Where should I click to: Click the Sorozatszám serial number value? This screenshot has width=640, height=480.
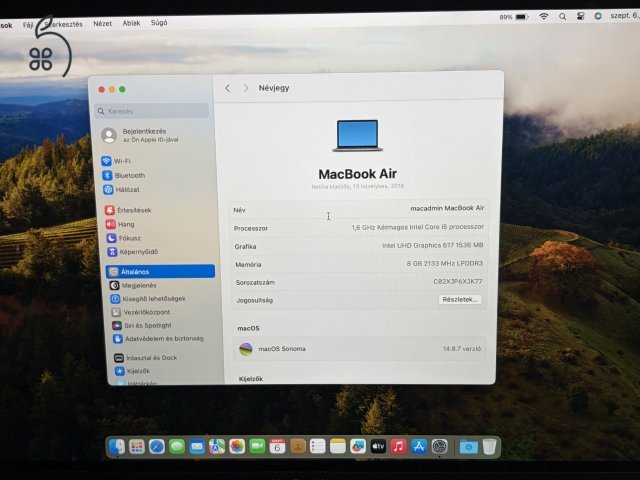point(458,282)
